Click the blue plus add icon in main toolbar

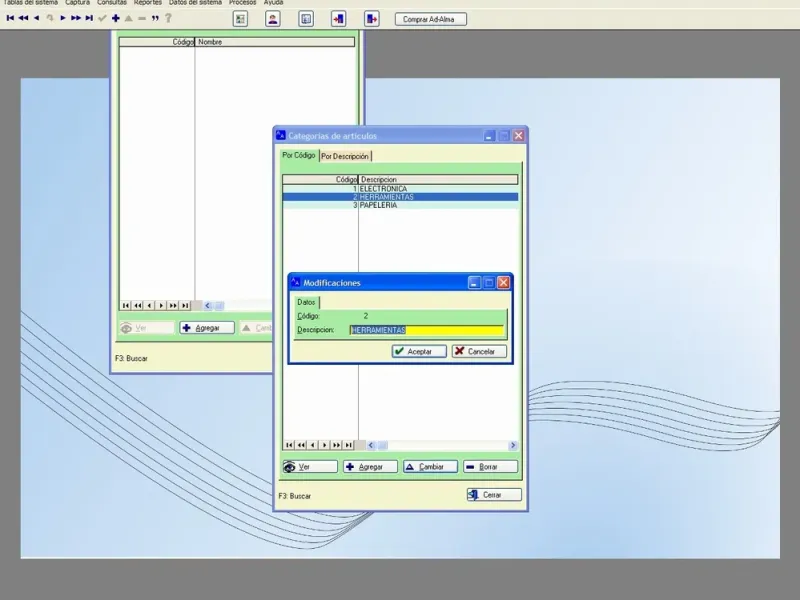tap(116, 18)
